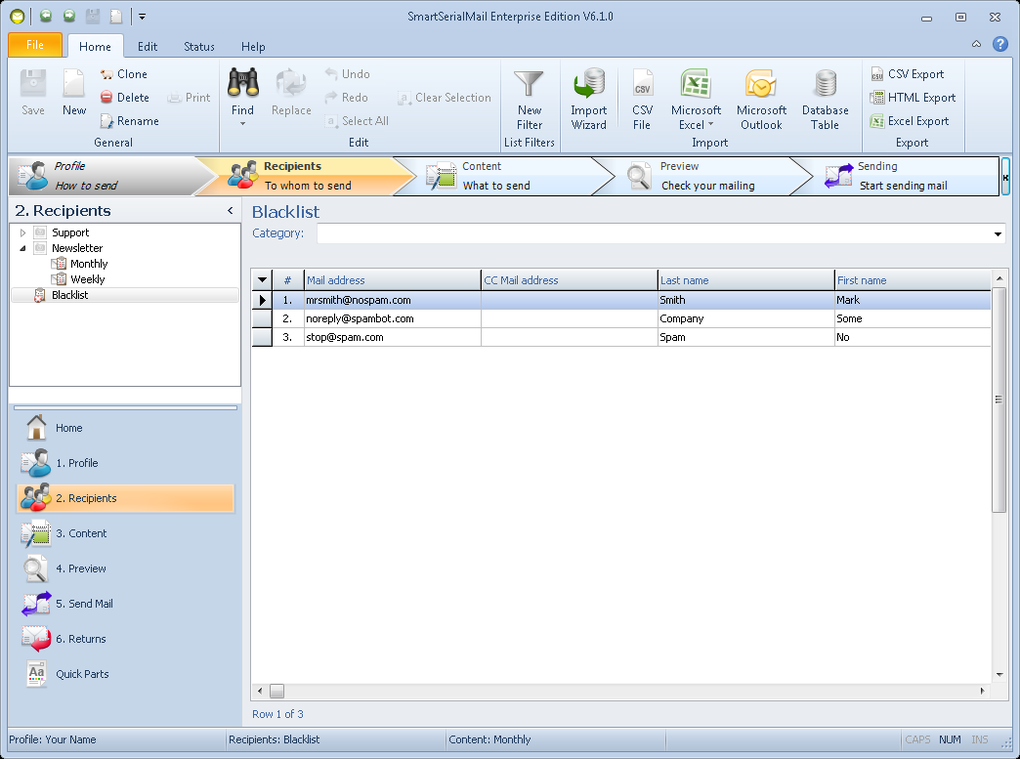Open 1. Profile in the sidebar
The height and width of the screenshot is (759, 1020).
click(x=60, y=463)
